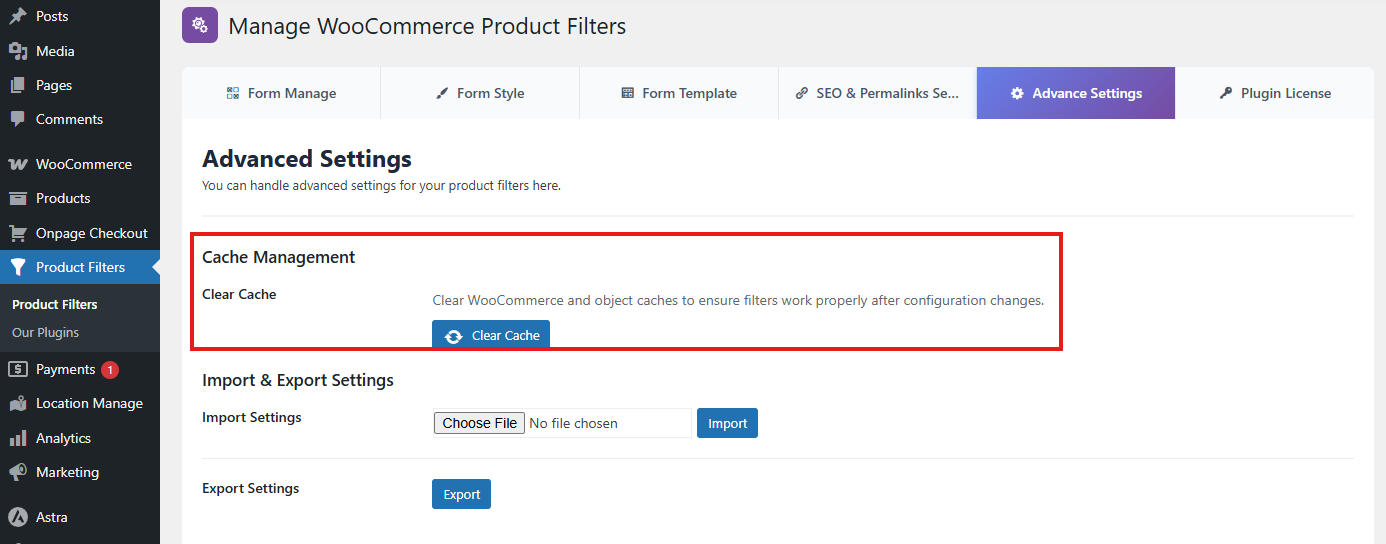This screenshot has width=1386, height=544.
Task: Click the refresh icon on Clear Cache button
Action: click(x=453, y=336)
